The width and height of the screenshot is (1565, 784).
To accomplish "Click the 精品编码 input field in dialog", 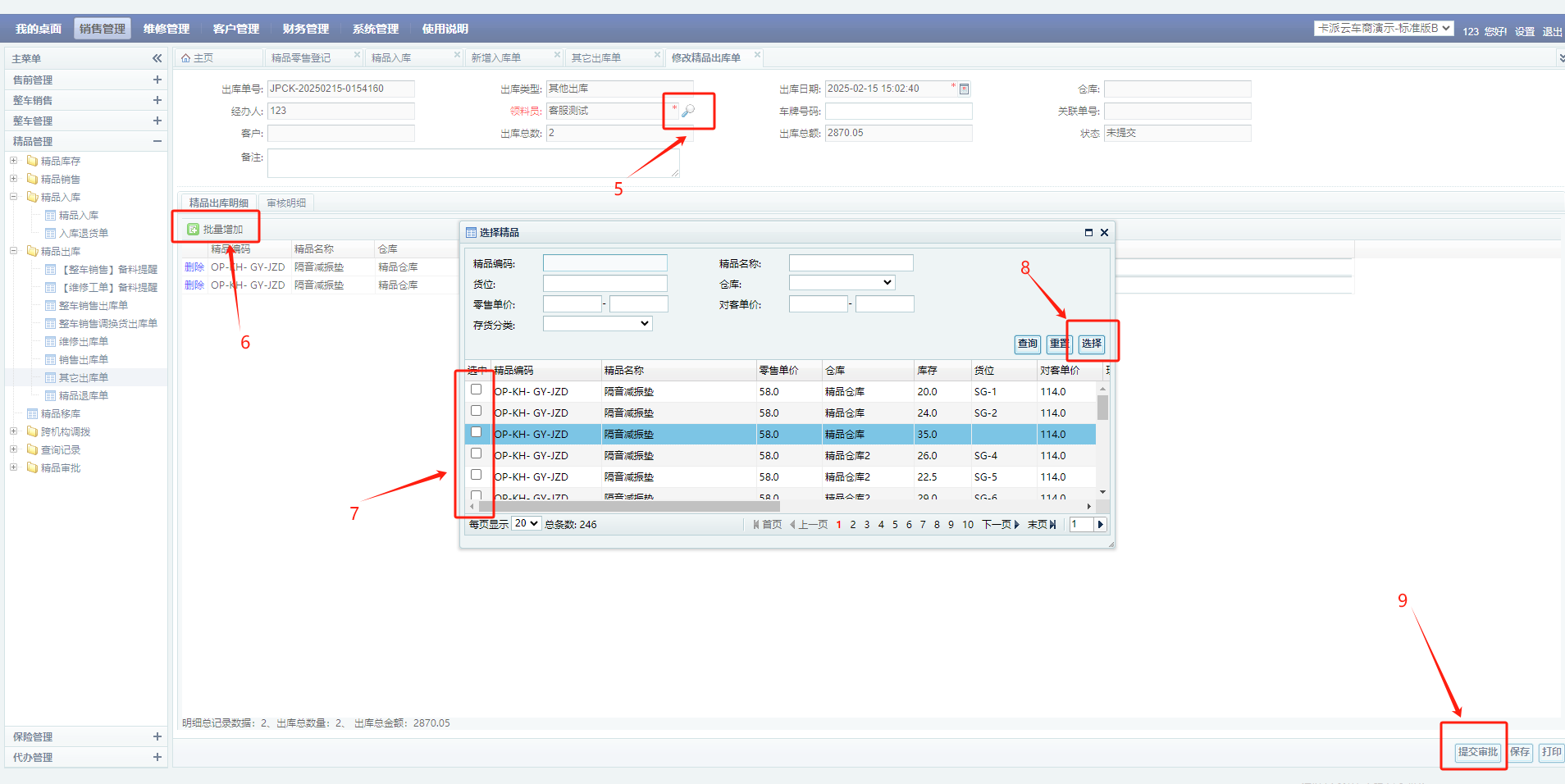I will [605, 263].
